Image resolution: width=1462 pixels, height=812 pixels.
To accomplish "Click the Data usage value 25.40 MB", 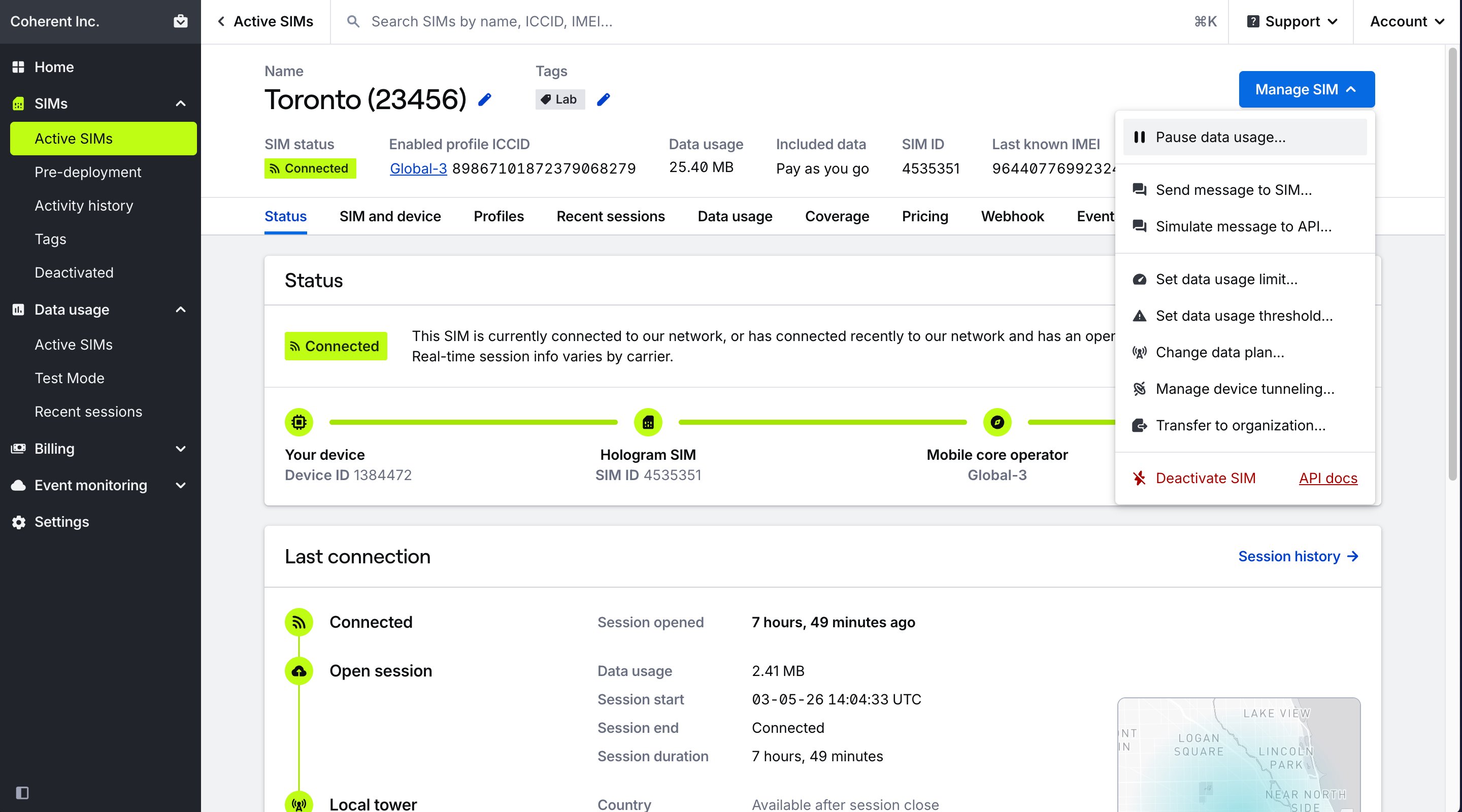I will click(701, 167).
